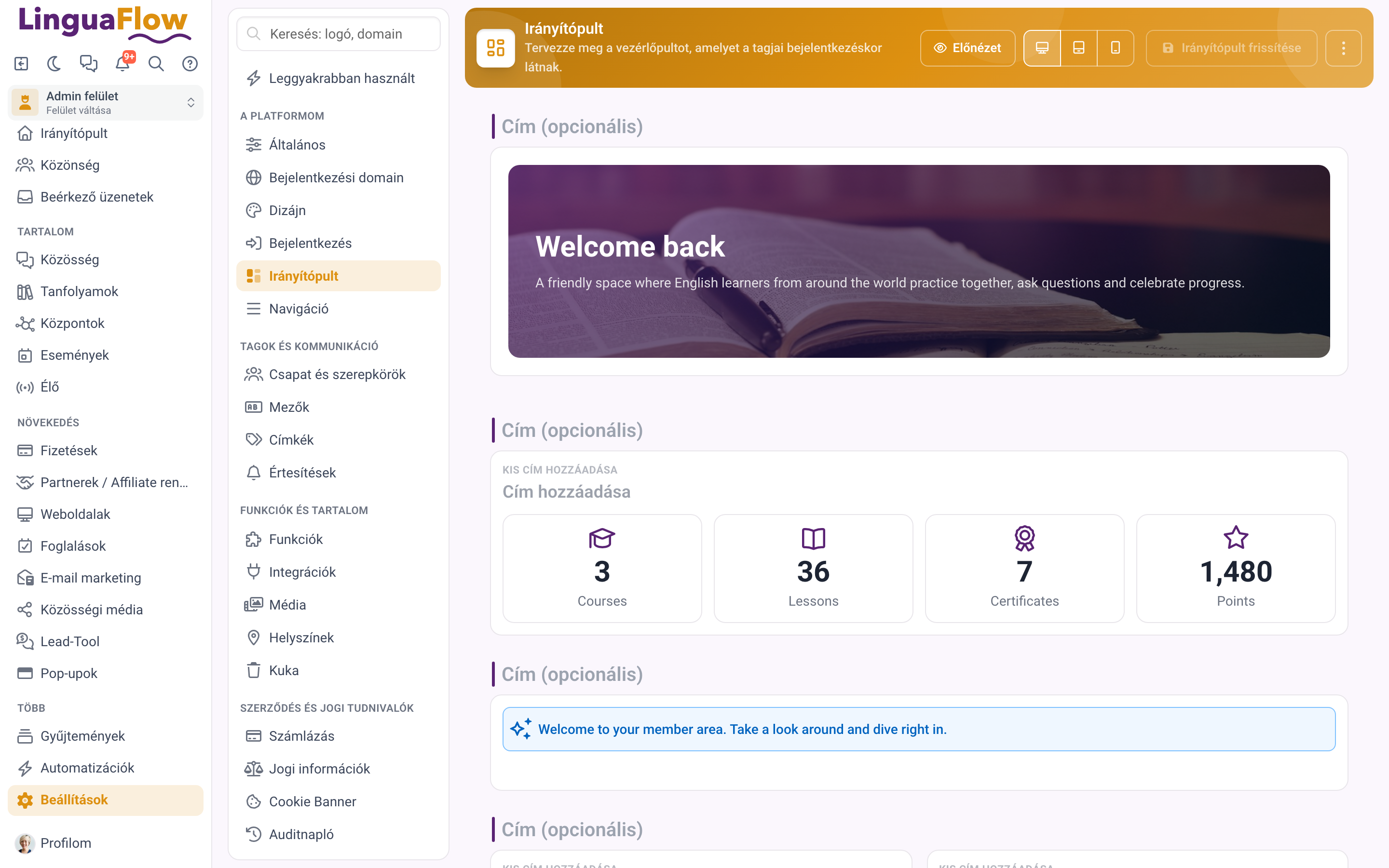The width and height of the screenshot is (1389, 868).
Task: Switch to tablet preview mode
Action: click(1078, 48)
